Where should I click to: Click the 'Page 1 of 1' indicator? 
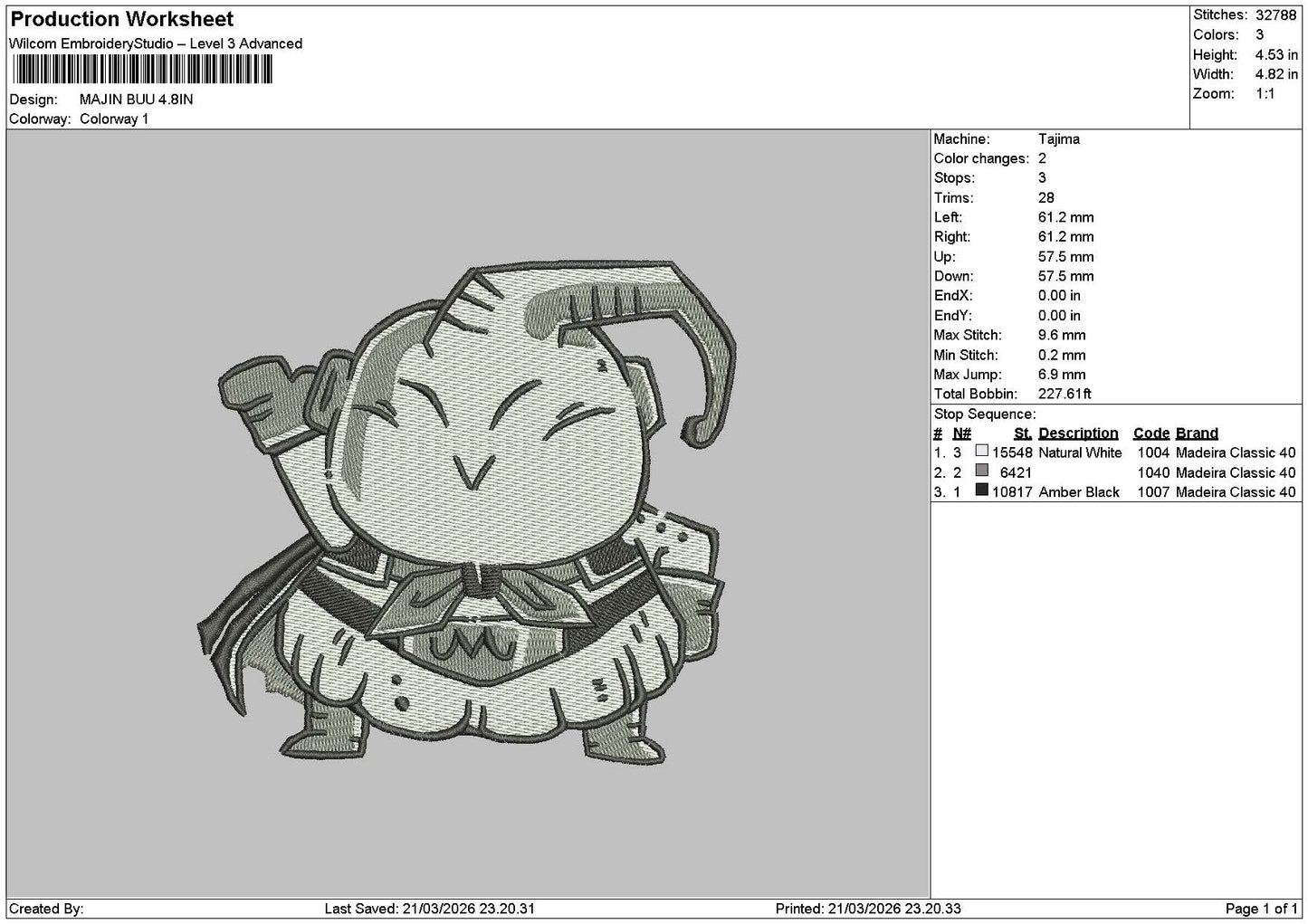click(x=1262, y=910)
